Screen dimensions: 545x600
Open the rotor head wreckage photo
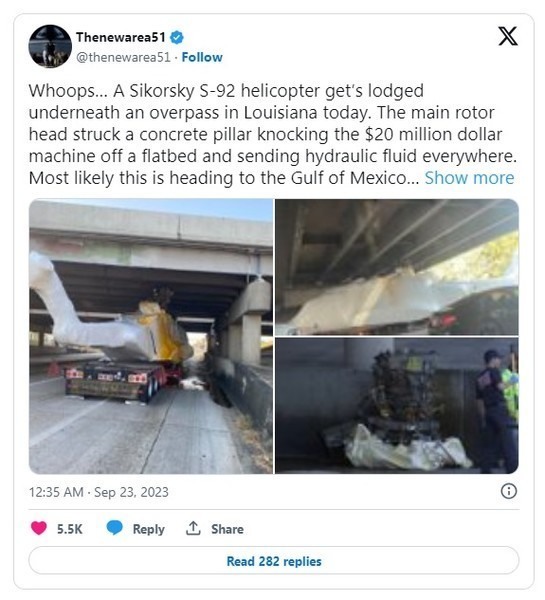pyautogui.click(x=397, y=406)
